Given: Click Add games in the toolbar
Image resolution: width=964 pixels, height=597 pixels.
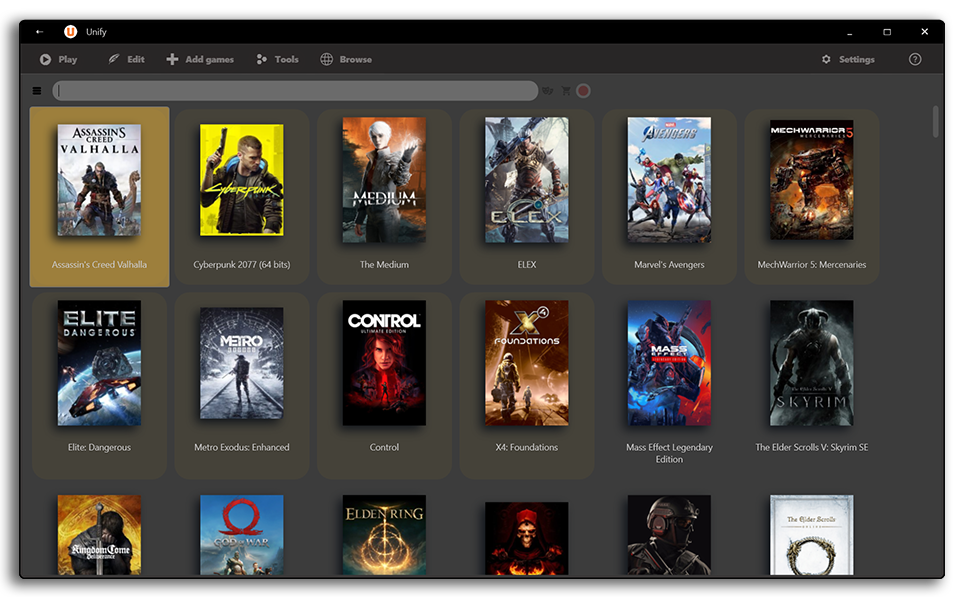Looking at the screenshot, I should click(200, 60).
